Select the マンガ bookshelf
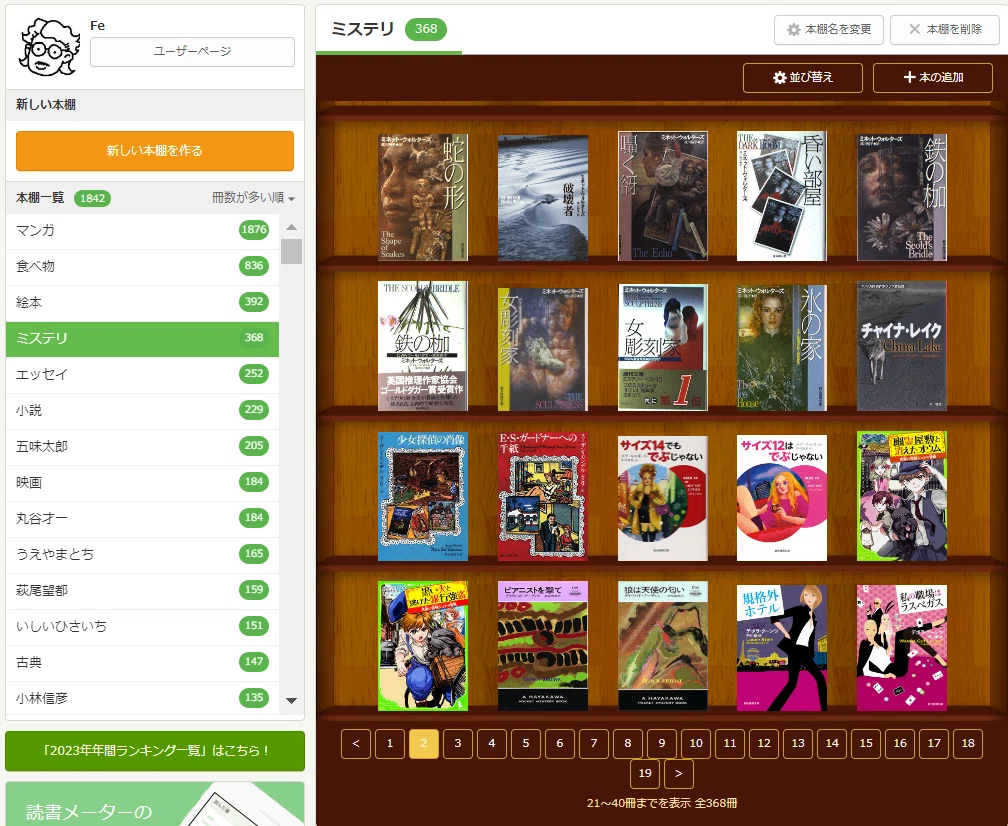Screen dimensions: 1008x826 pos(143,230)
